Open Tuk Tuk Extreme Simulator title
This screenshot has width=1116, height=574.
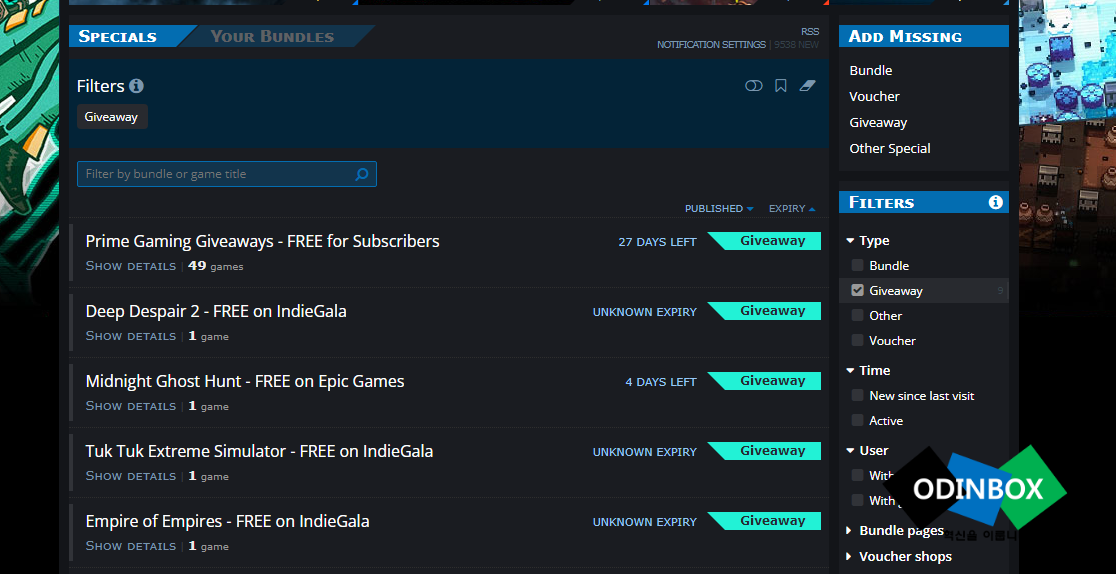pyautogui.click(x=259, y=452)
